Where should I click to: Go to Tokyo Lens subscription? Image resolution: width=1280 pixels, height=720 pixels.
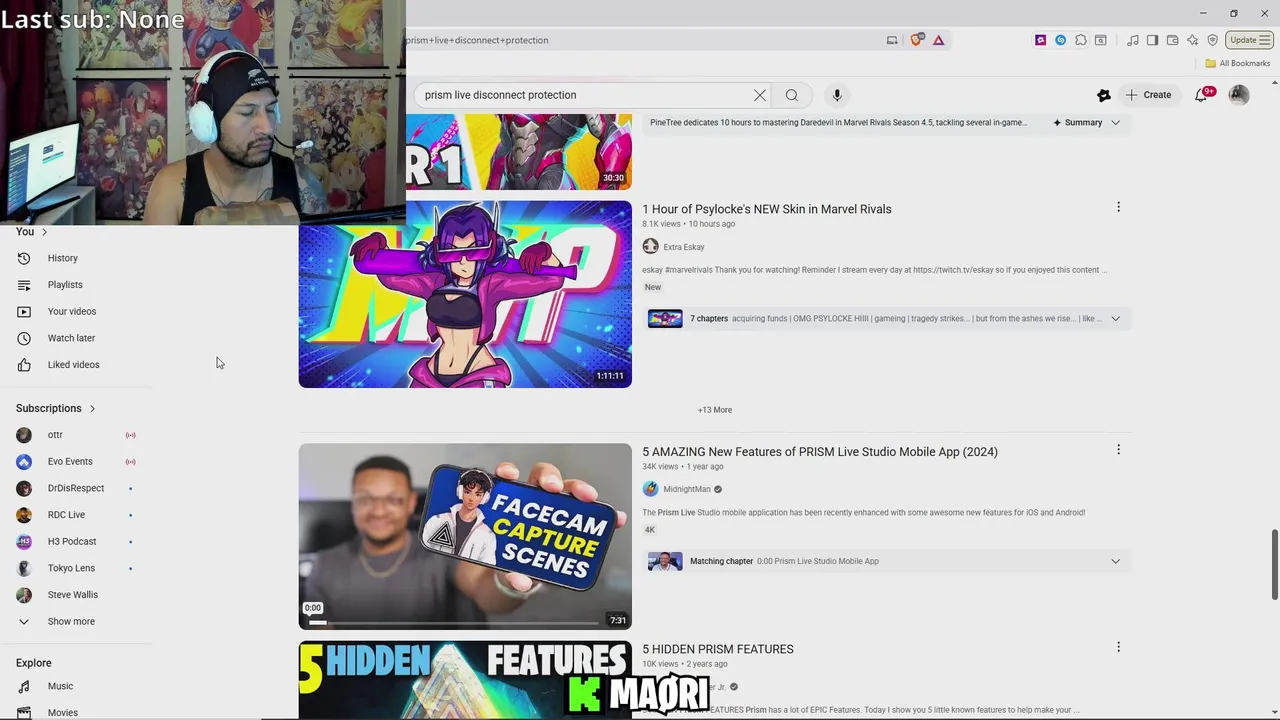71,568
